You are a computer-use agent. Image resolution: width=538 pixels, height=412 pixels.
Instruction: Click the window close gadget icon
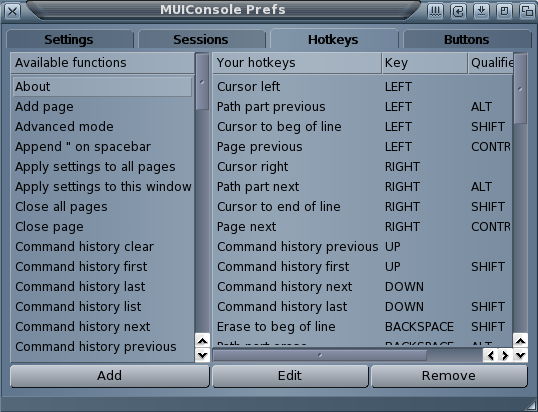pyautogui.click(x=12, y=11)
